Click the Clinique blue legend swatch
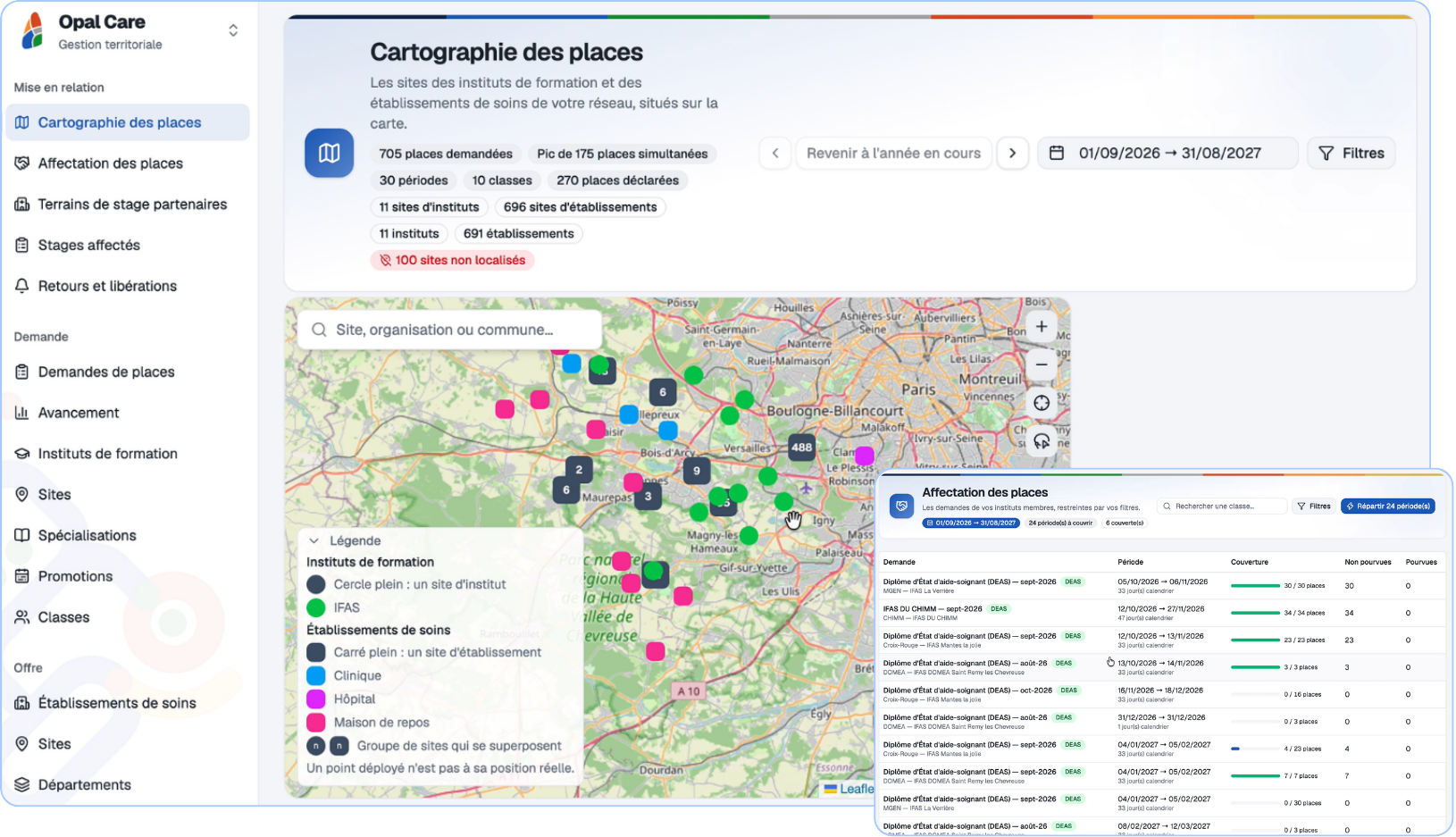This screenshot has height=837, width=1456. [316, 675]
